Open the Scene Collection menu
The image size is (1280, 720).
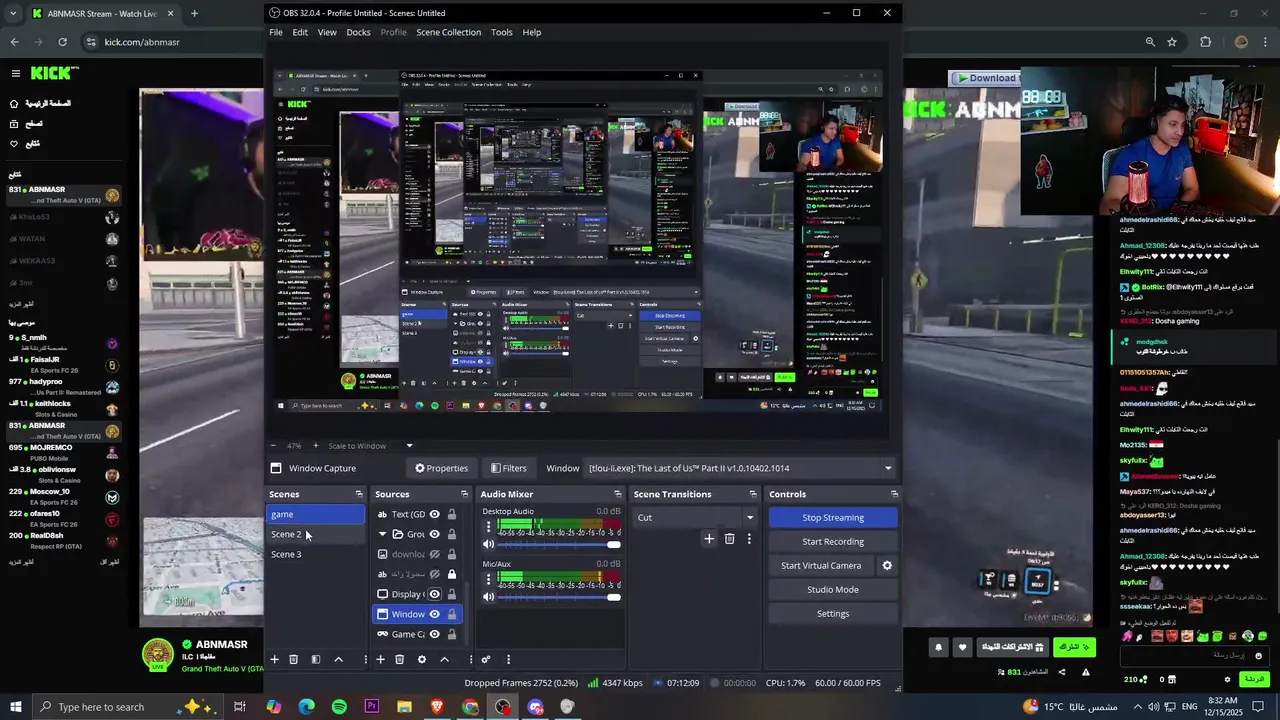point(448,32)
